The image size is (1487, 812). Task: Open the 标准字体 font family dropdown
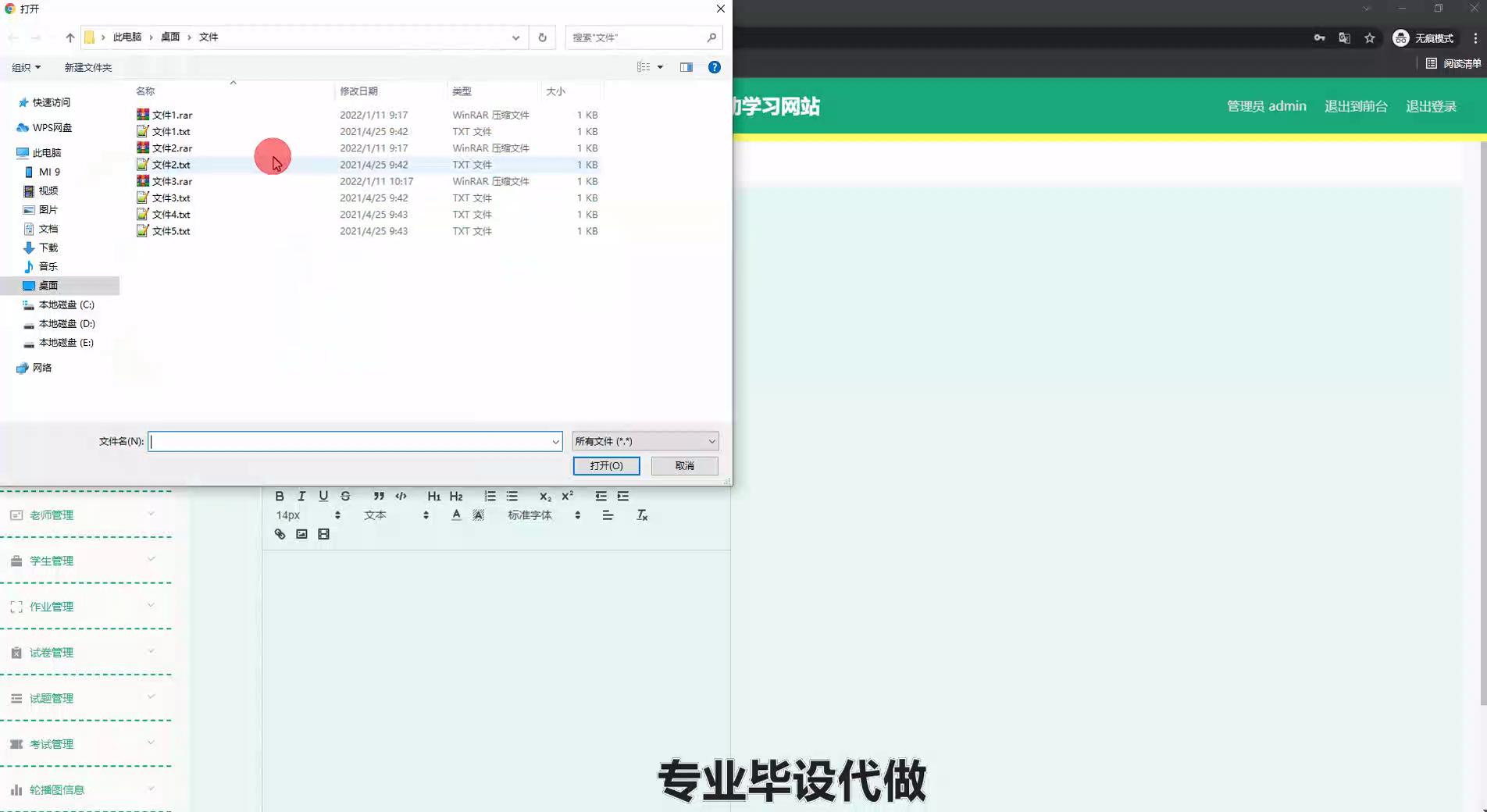click(x=544, y=515)
